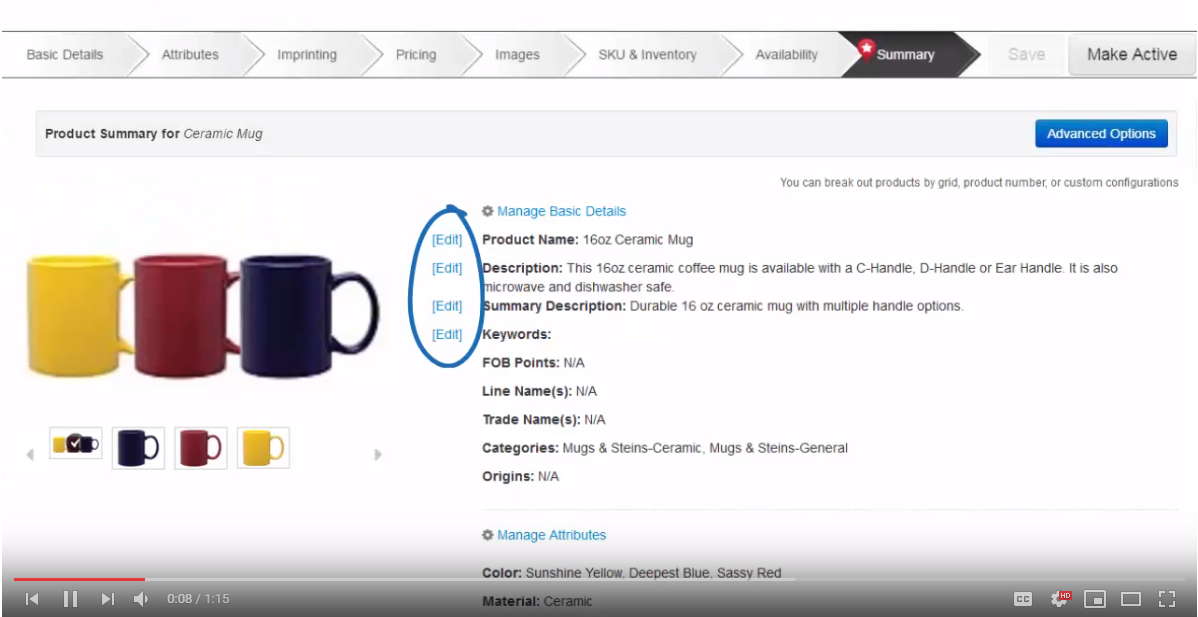The image size is (1198, 617).
Task: Show previous thumbnails with left arrow
Action: point(31,454)
